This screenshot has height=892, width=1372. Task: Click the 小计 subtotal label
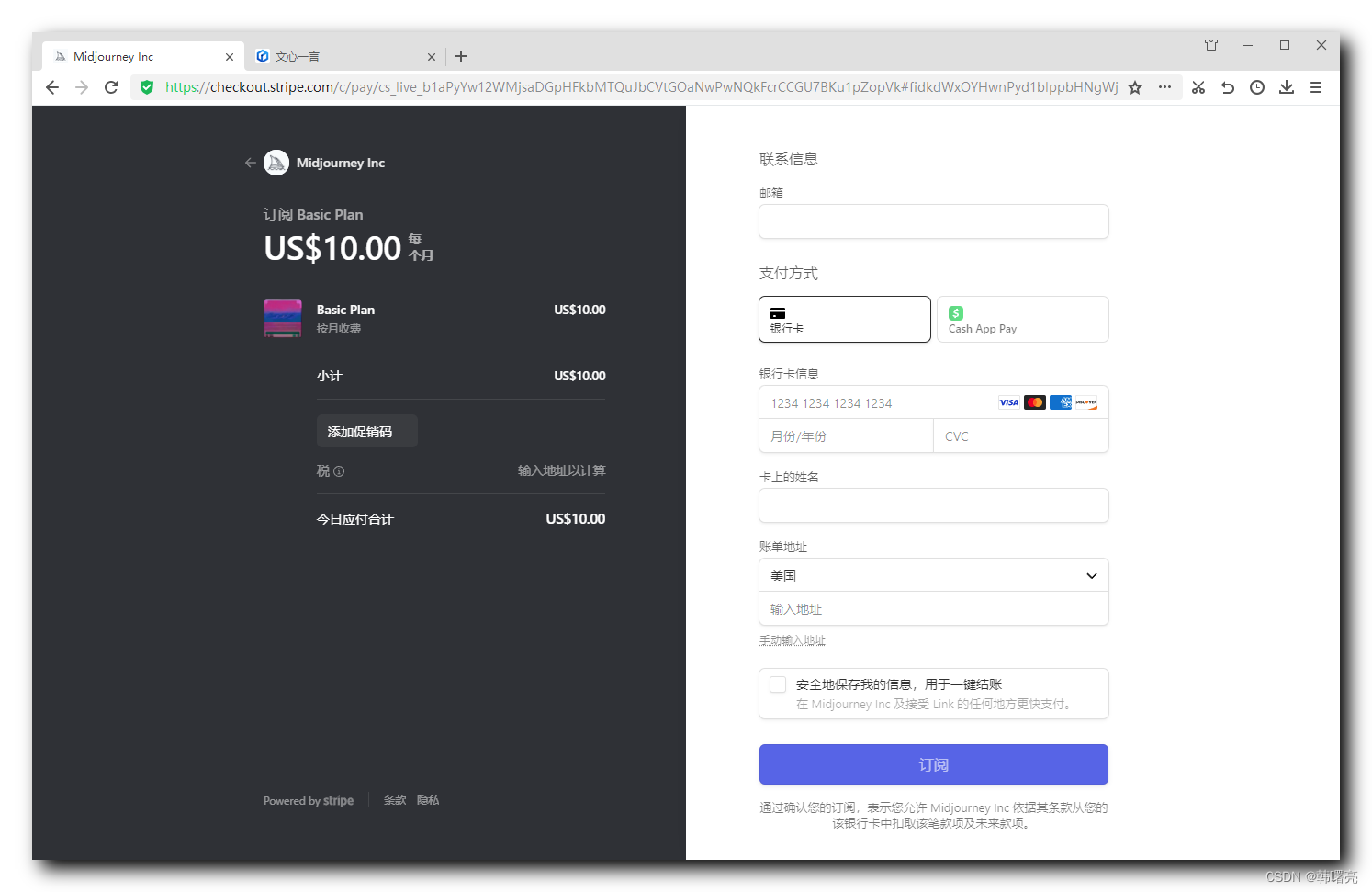pos(330,376)
